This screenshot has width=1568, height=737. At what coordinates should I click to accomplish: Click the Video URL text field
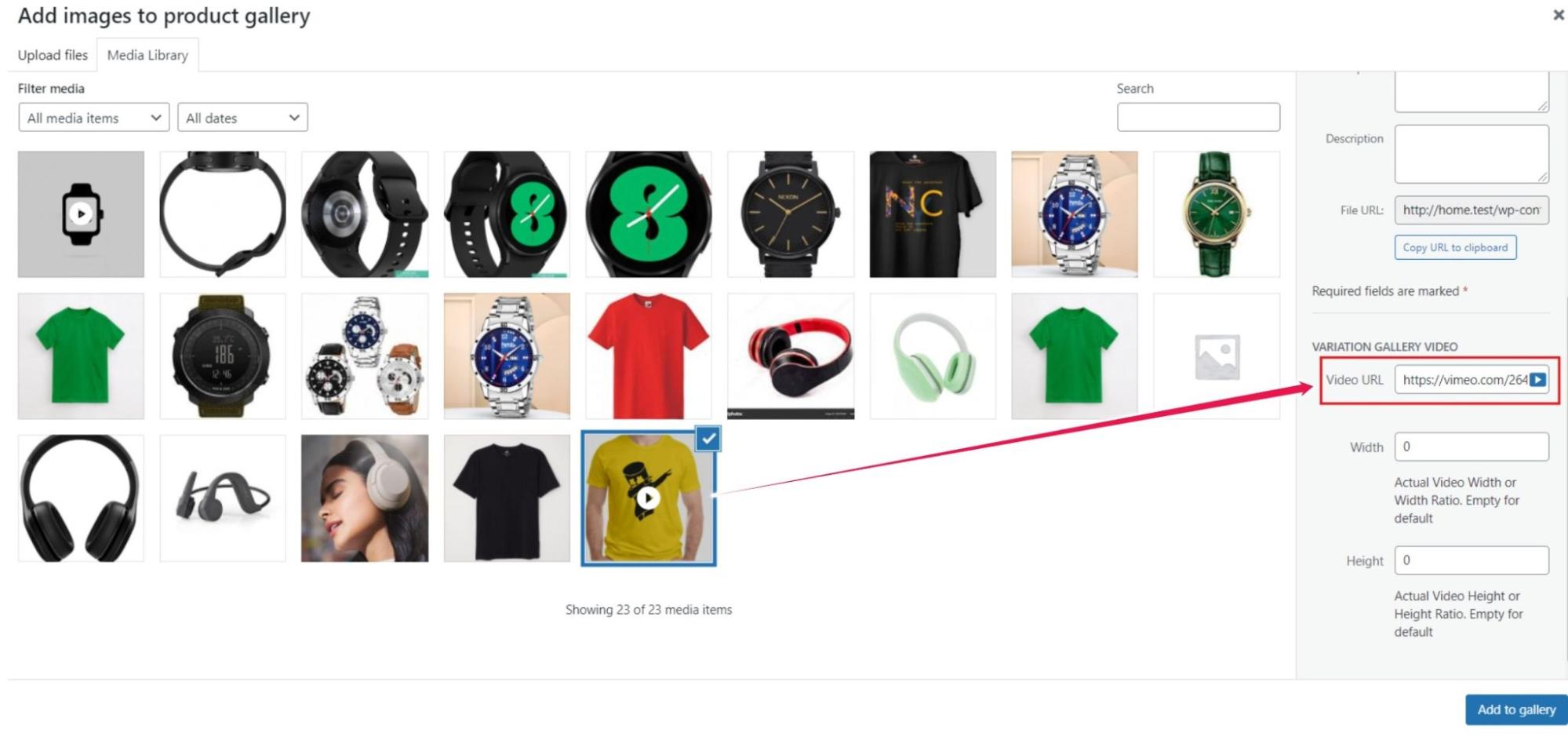(1464, 380)
